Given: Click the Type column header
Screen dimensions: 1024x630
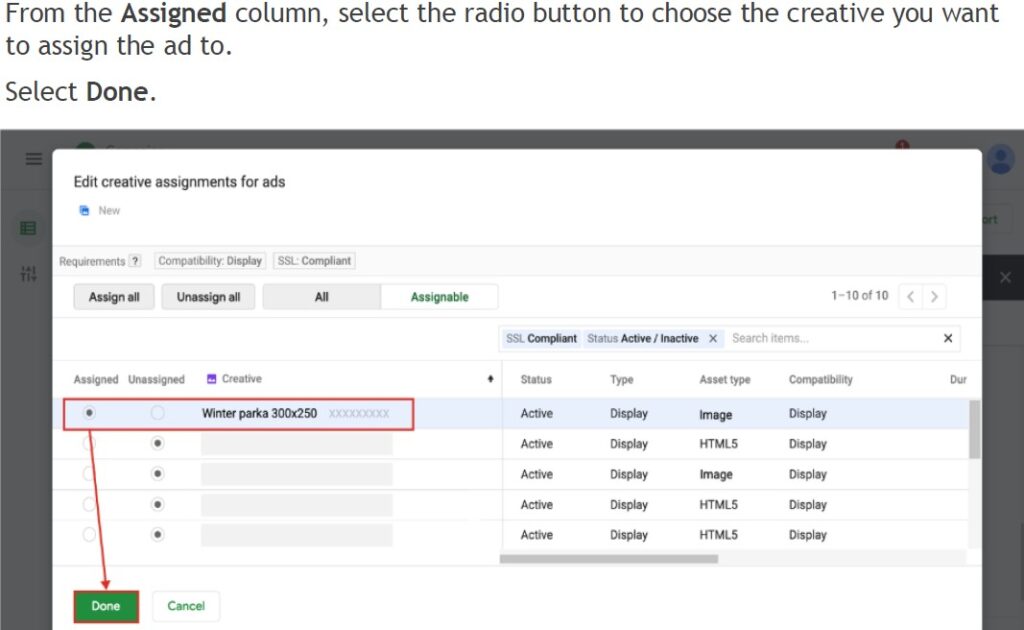Looking at the screenshot, I should [x=622, y=379].
